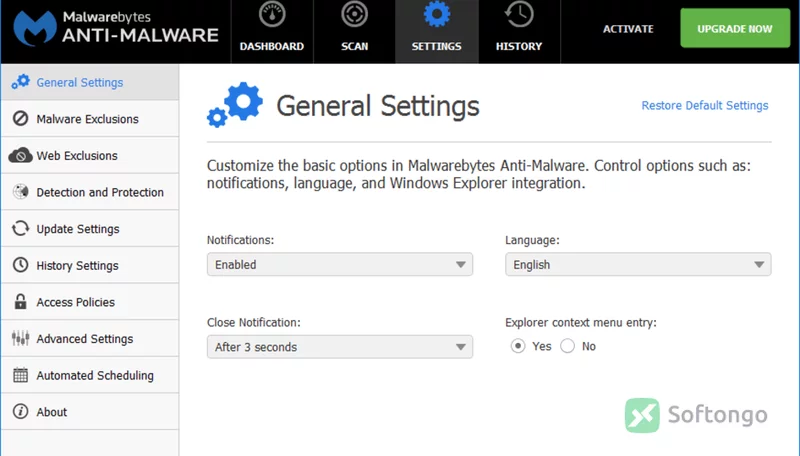Click the Notifications: label
This screenshot has width=800, height=456.
(240, 240)
